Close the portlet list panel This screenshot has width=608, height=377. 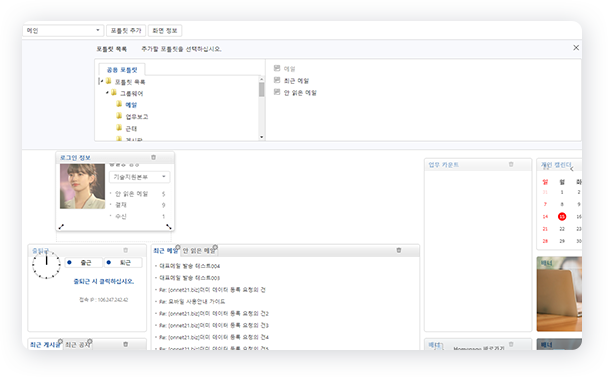pos(576,47)
